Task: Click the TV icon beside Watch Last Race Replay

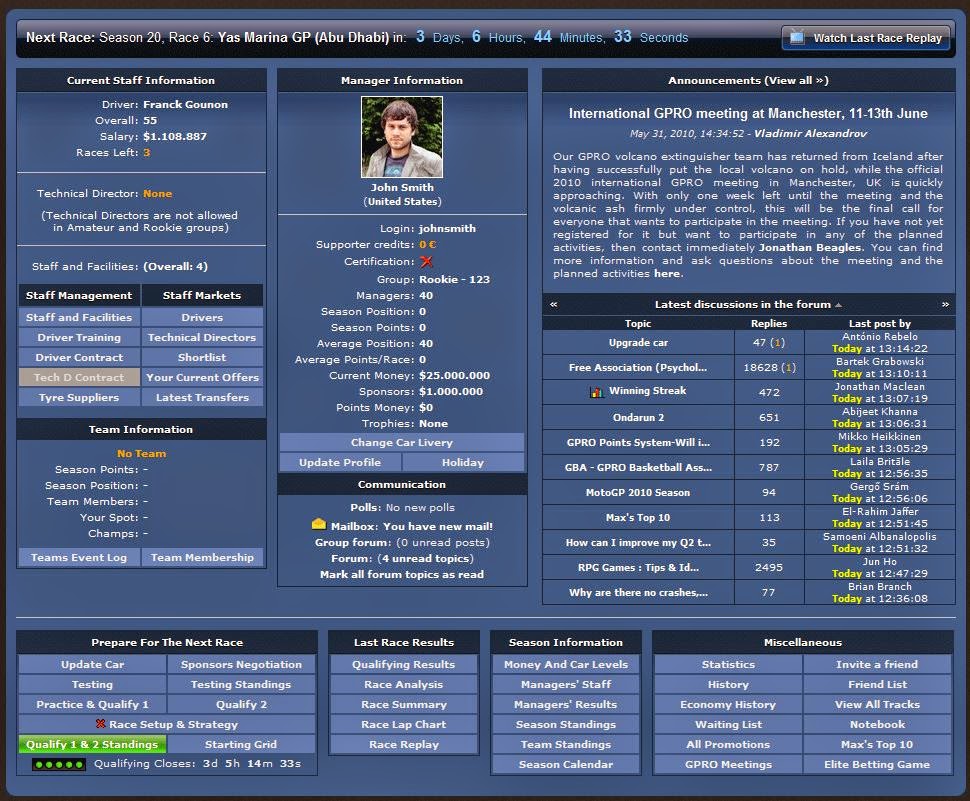Action: pos(797,38)
